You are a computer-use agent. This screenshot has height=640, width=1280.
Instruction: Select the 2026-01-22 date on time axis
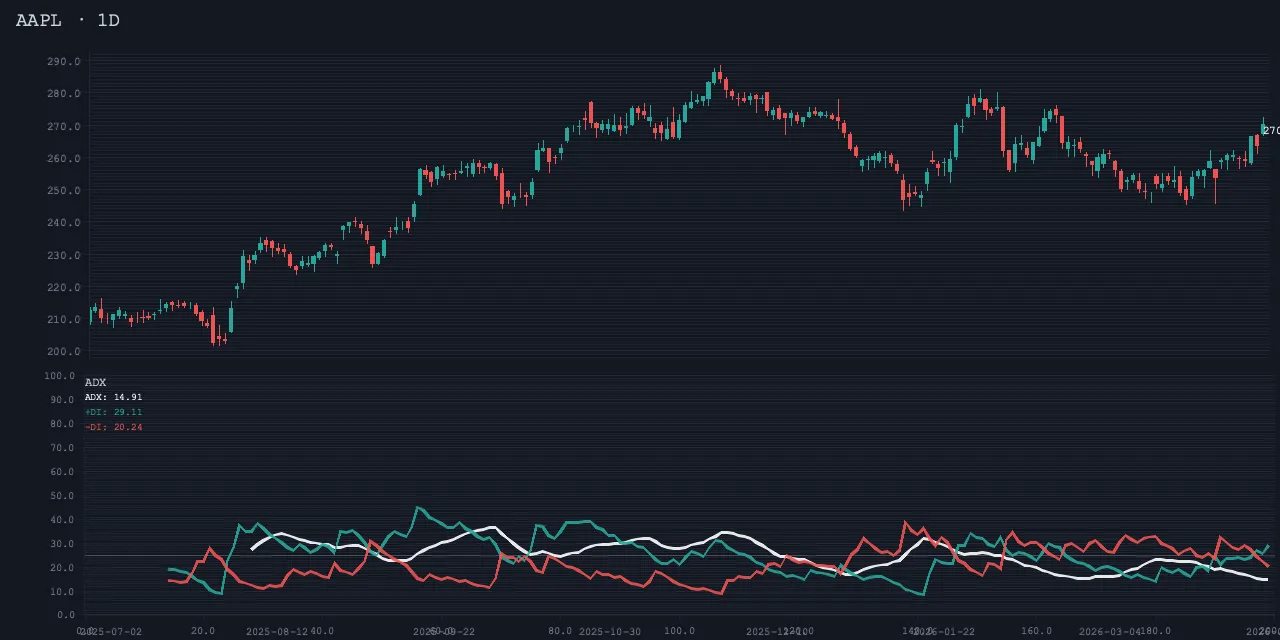click(944, 632)
